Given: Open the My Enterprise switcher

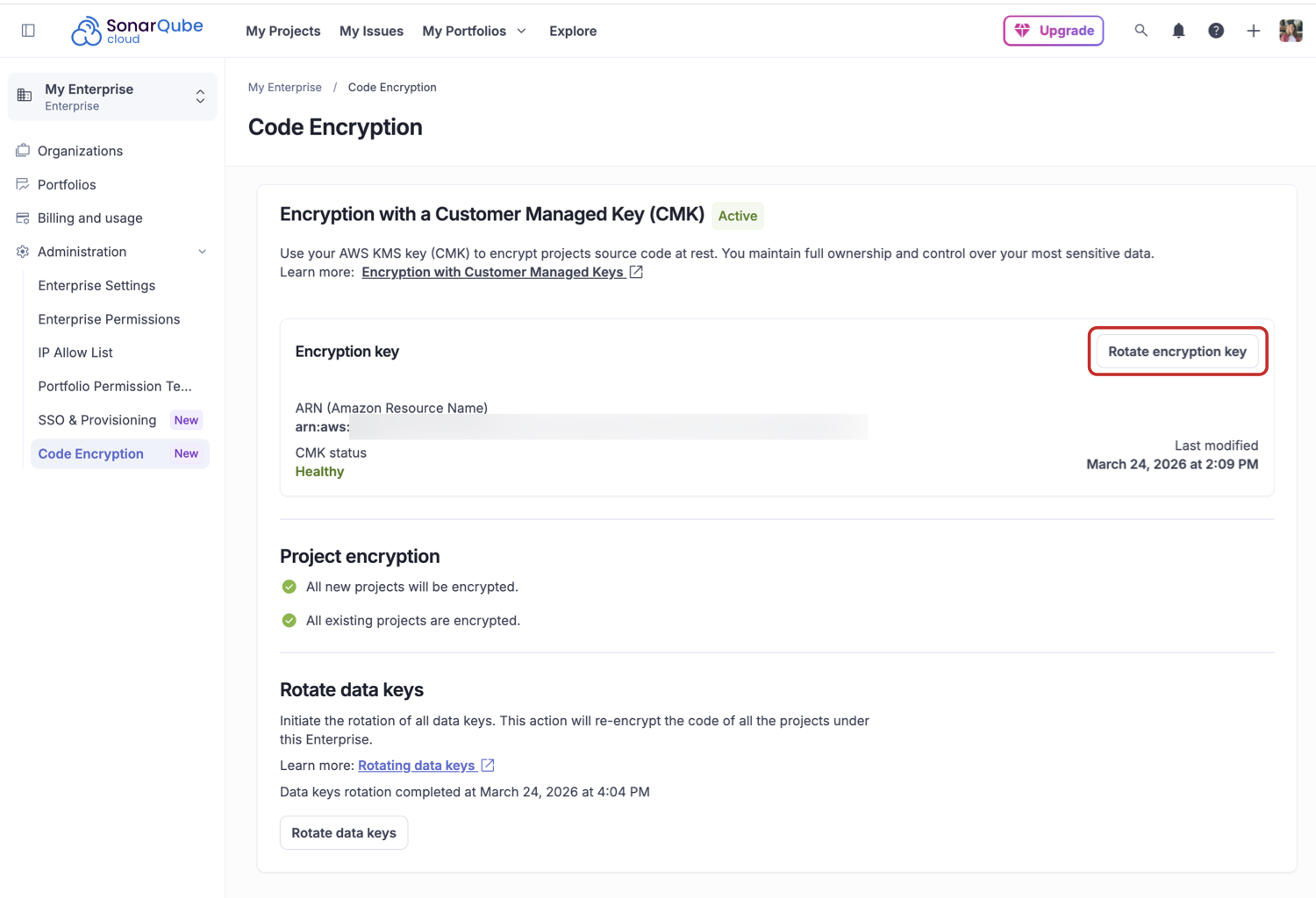Looking at the screenshot, I should (x=112, y=96).
